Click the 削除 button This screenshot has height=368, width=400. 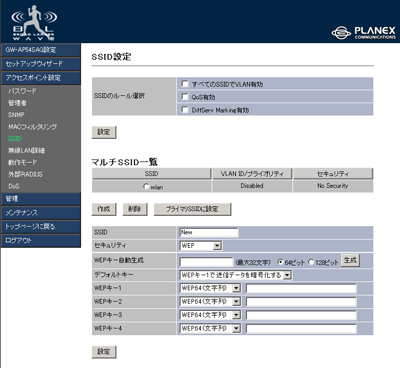click(135, 209)
